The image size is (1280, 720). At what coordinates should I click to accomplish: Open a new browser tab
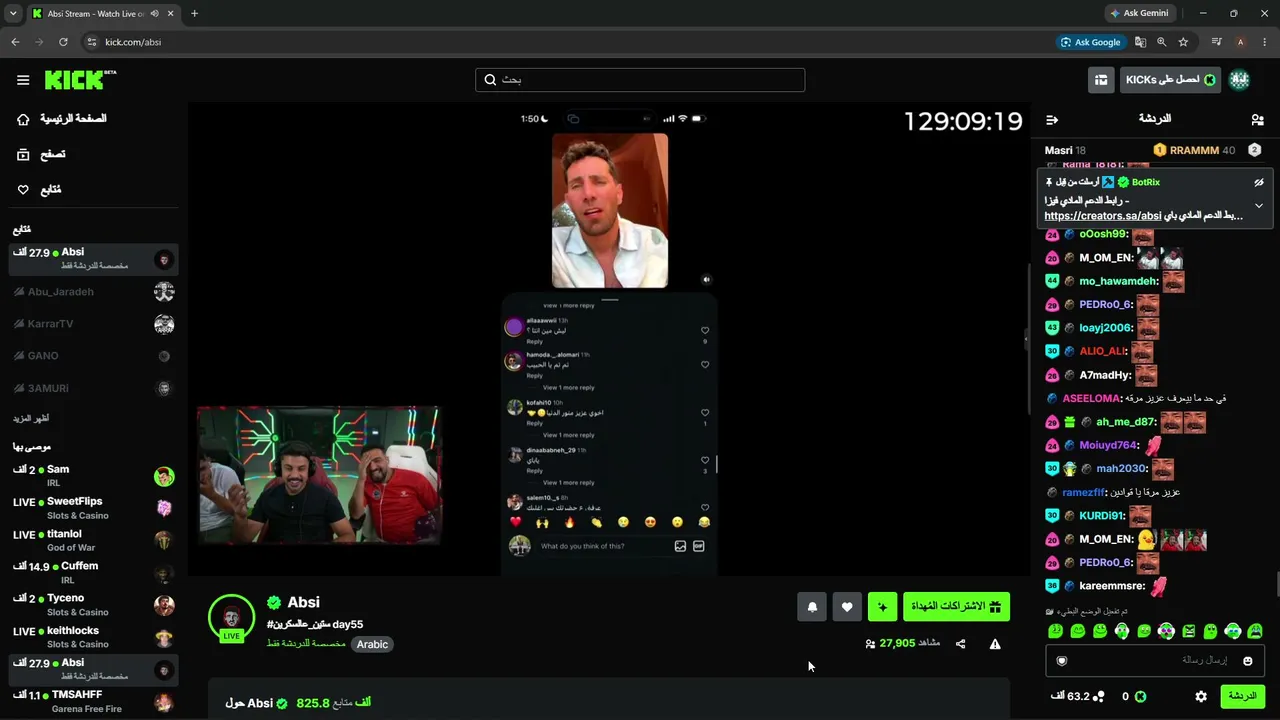[194, 13]
